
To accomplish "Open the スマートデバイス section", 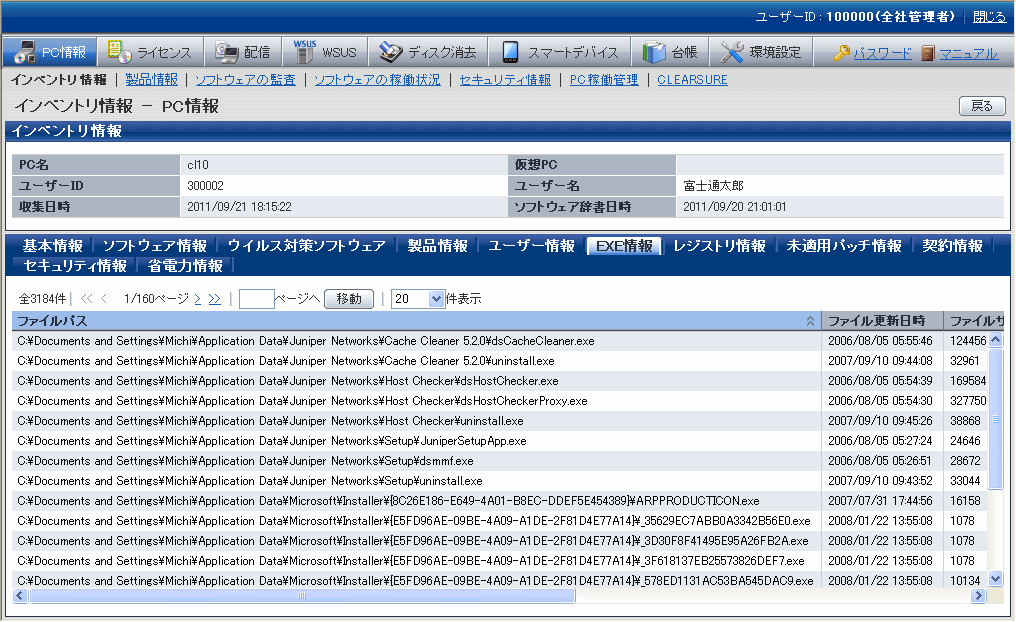I will (x=561, y=52).
